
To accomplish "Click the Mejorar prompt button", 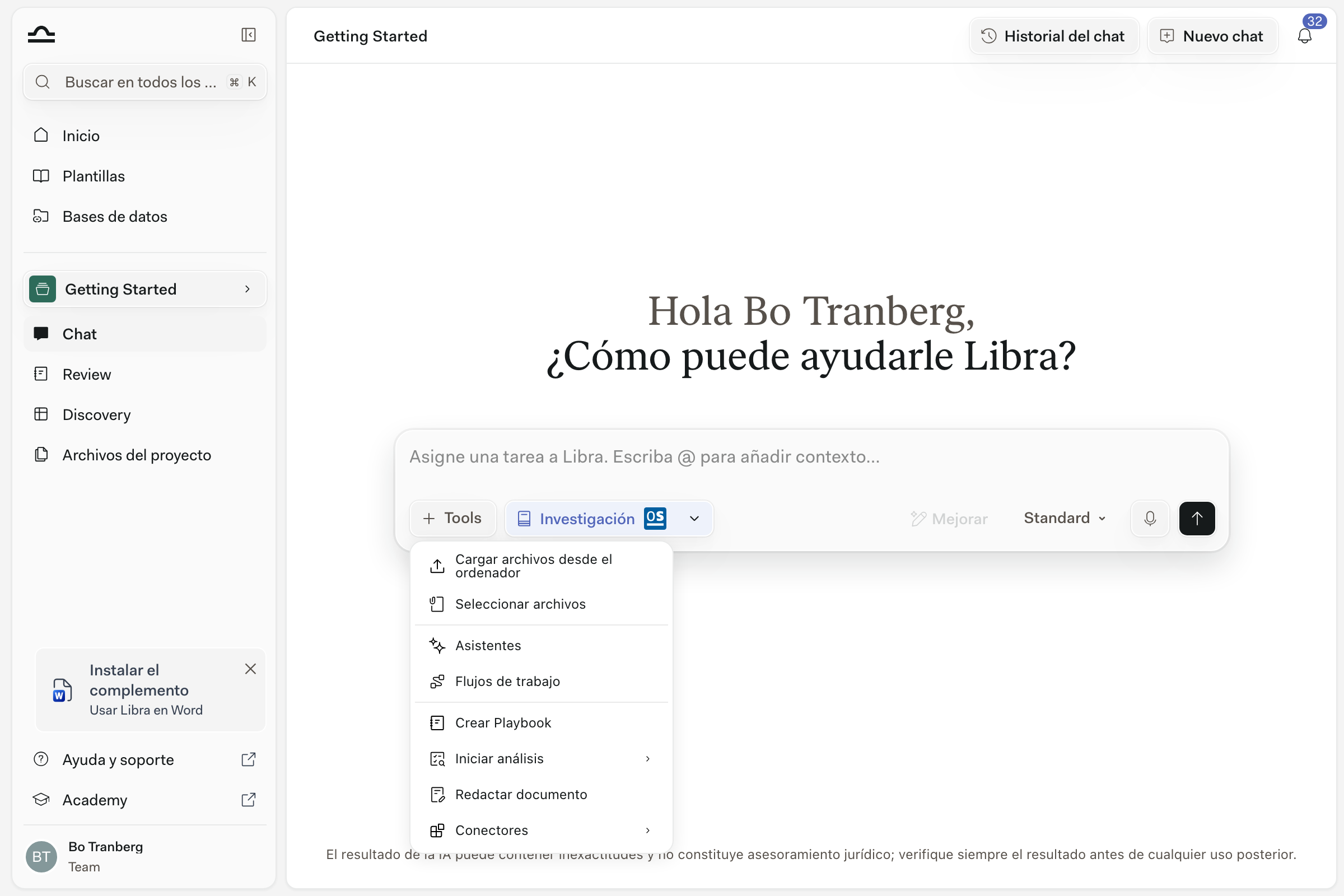I will pos(949,519).
